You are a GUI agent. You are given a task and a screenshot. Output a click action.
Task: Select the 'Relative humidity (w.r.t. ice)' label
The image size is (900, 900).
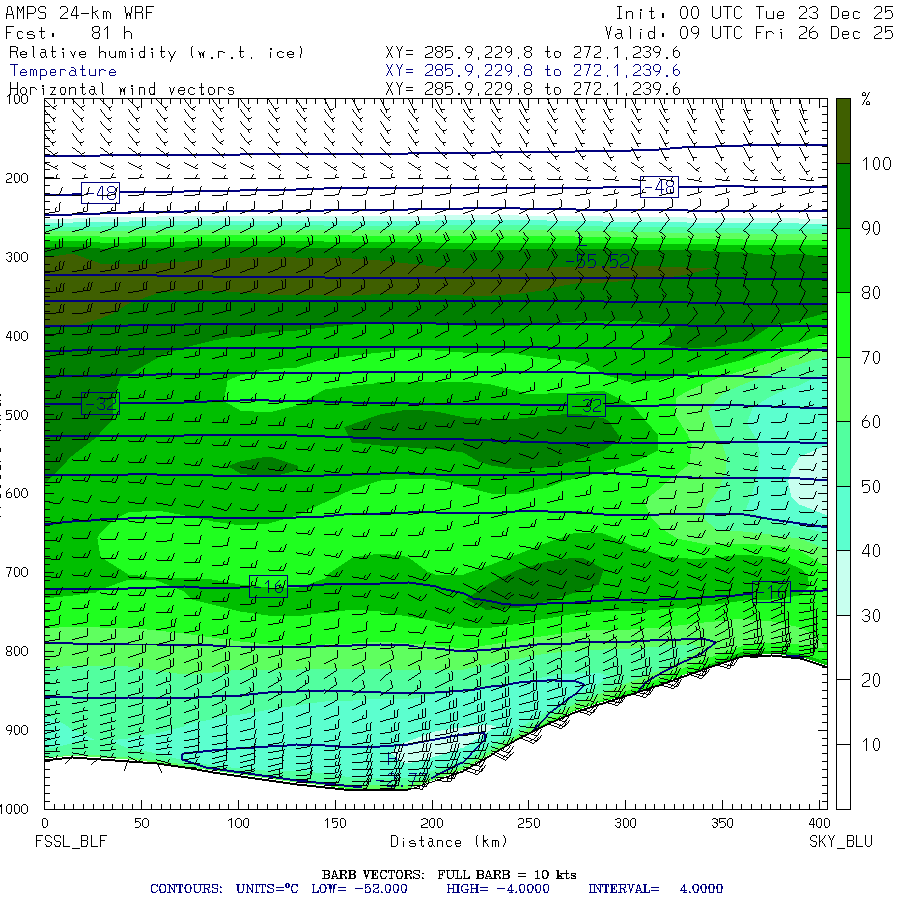pos(156,53)
